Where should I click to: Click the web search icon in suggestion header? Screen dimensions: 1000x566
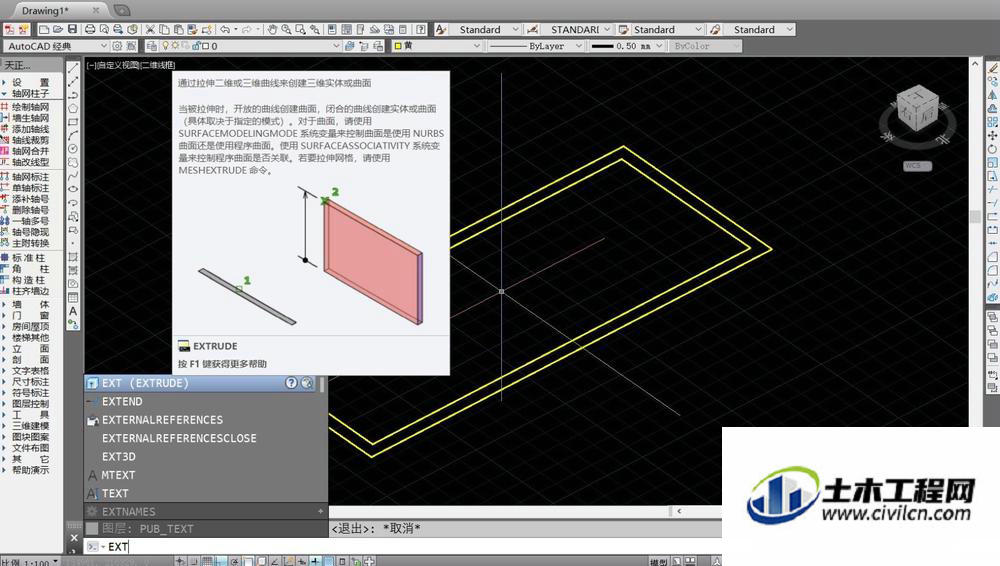307,383
